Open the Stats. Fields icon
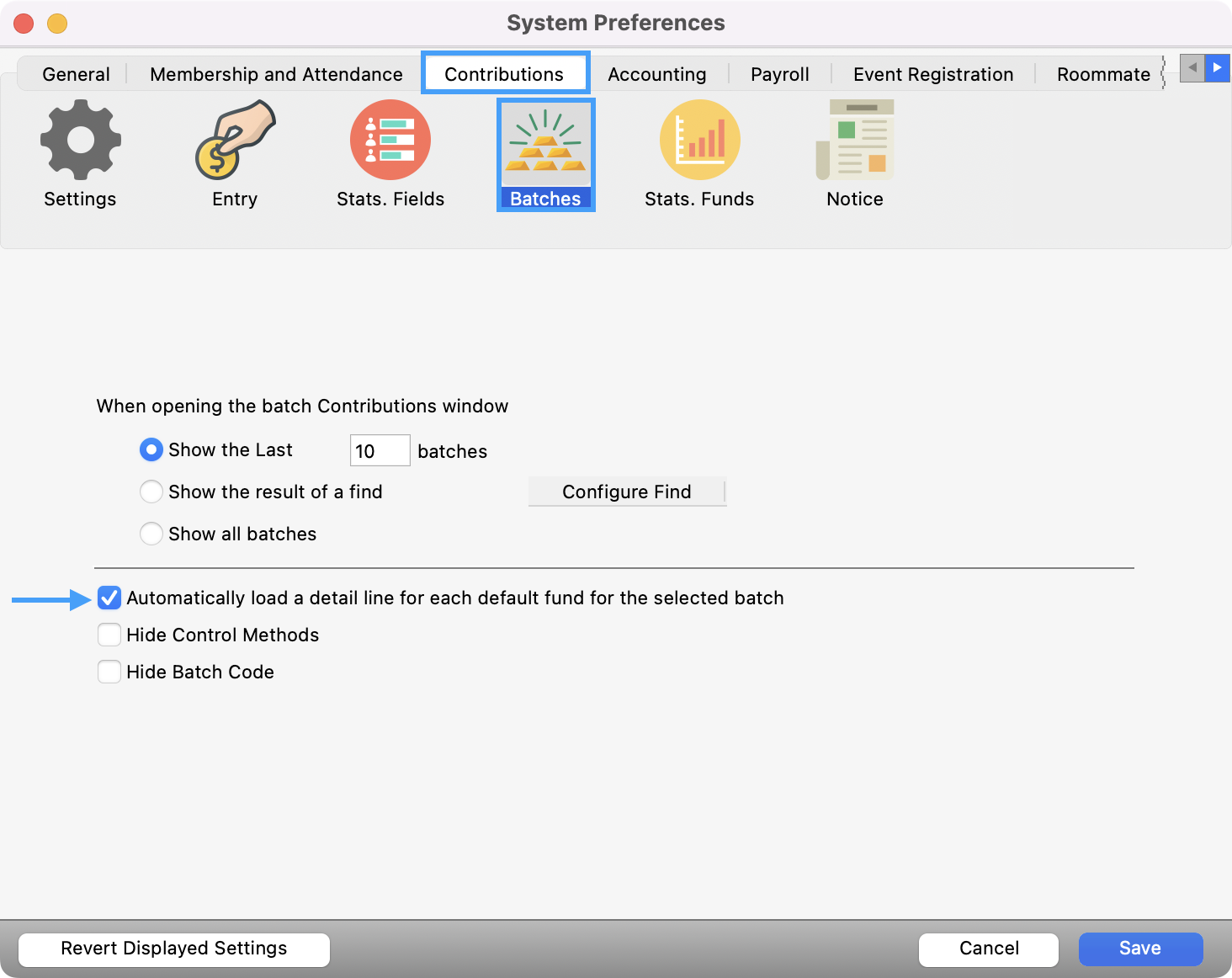 tap(390, 141)
